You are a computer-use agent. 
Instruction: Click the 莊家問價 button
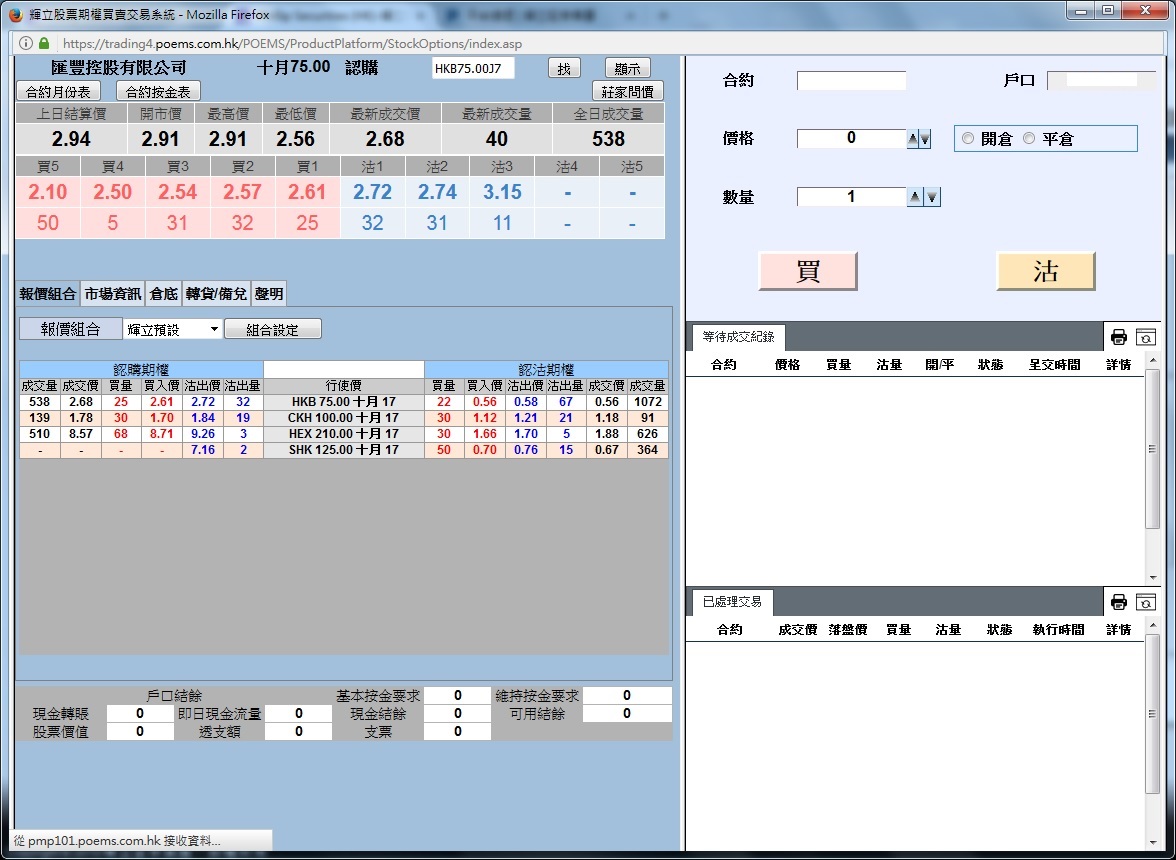click(627, 91)
